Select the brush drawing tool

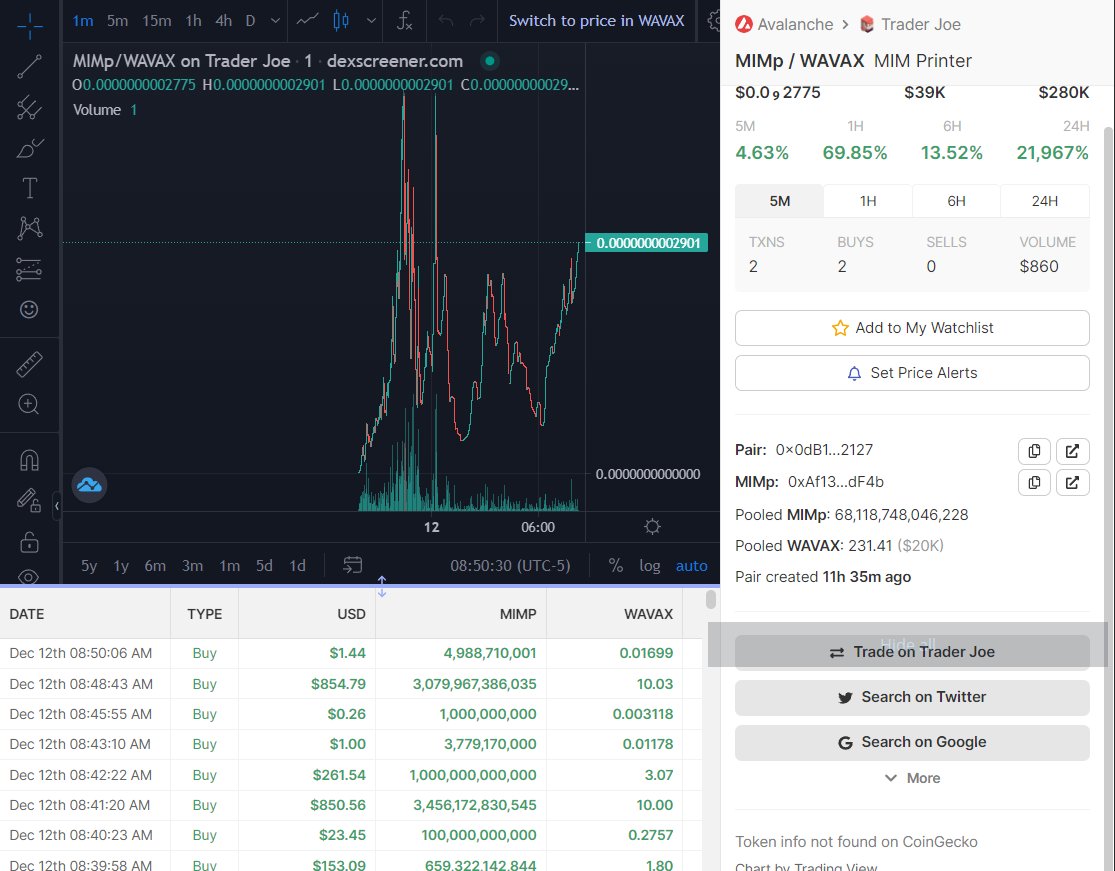pos(29,148)
